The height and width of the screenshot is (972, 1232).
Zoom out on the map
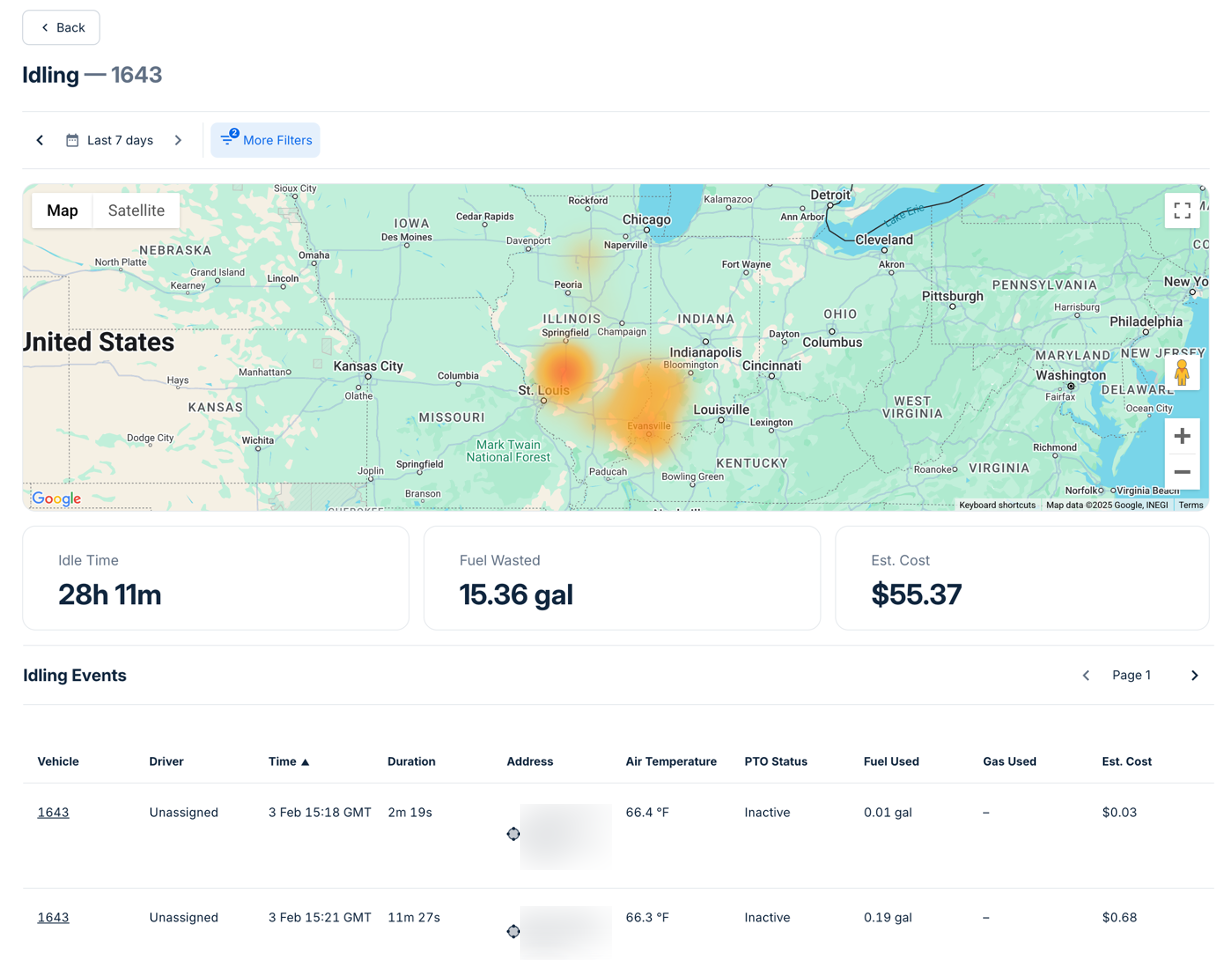(x=1181, y=472)
